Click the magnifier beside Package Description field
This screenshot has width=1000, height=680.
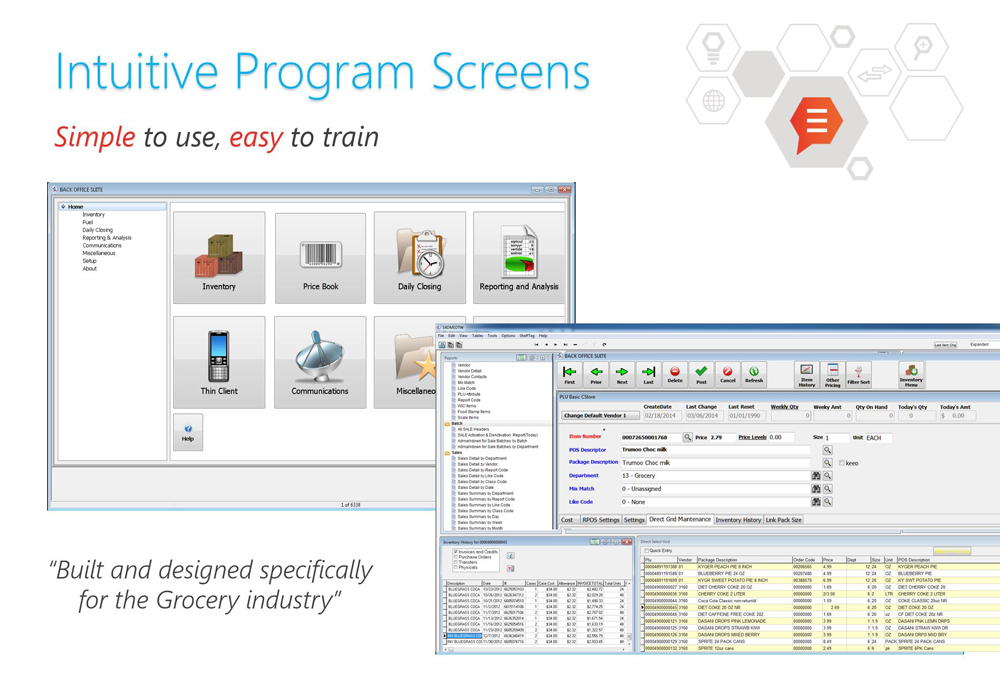[827, 463]
